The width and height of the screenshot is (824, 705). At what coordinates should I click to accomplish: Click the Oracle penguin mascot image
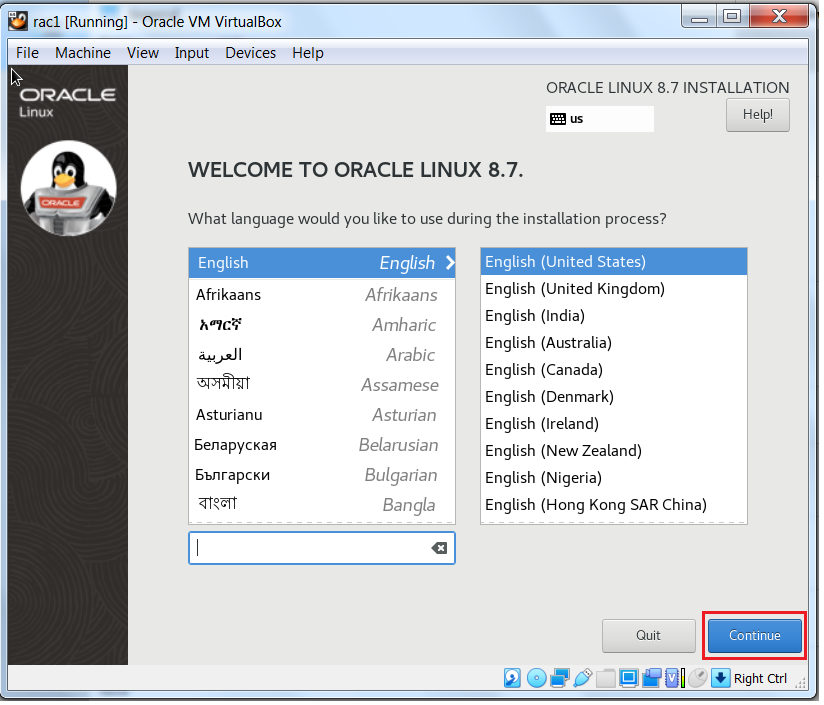click(x=69, y=189)
